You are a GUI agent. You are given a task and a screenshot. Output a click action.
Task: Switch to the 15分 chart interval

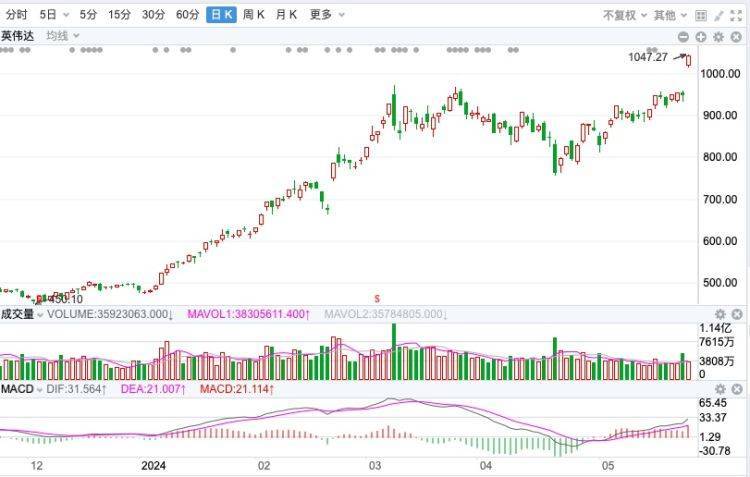[120, 15]
